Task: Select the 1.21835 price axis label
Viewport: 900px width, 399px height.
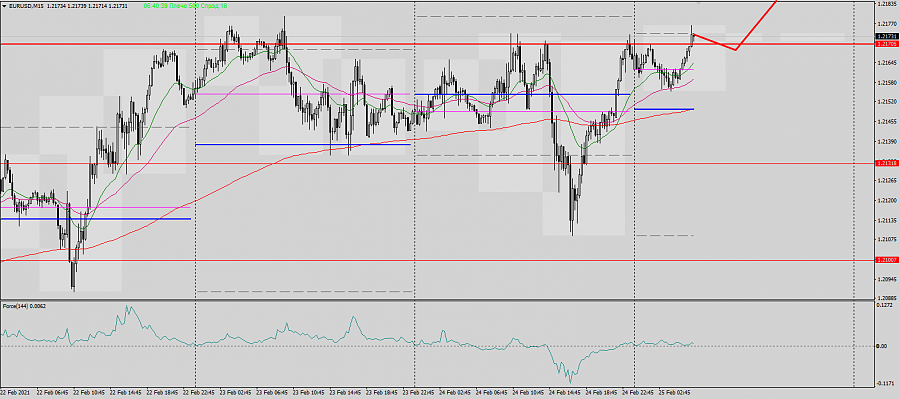Action: (x=887, y=4)
